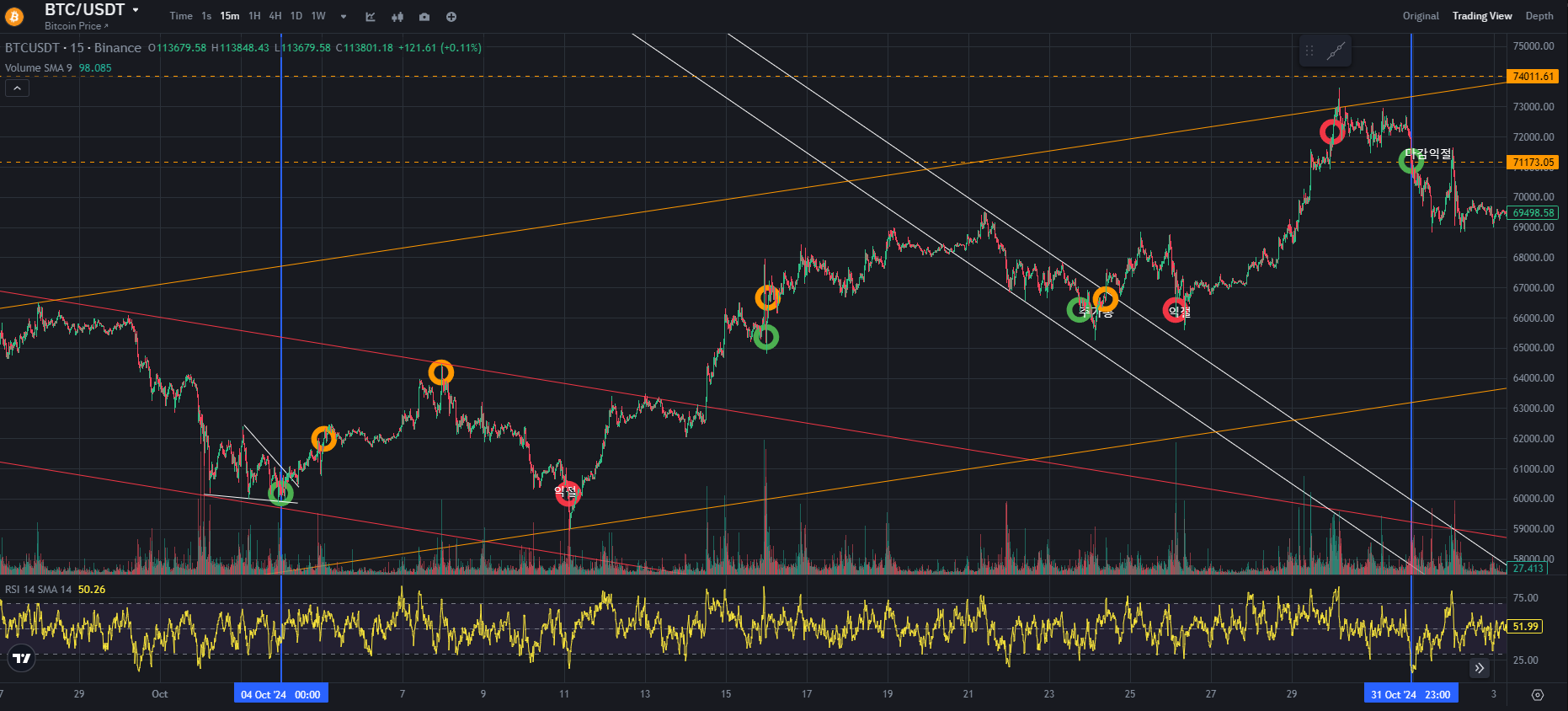Click the 31 Oct '24 23:00 date marker
The height and width of the screenshot is (711, 1568).
click(1411, 694)
